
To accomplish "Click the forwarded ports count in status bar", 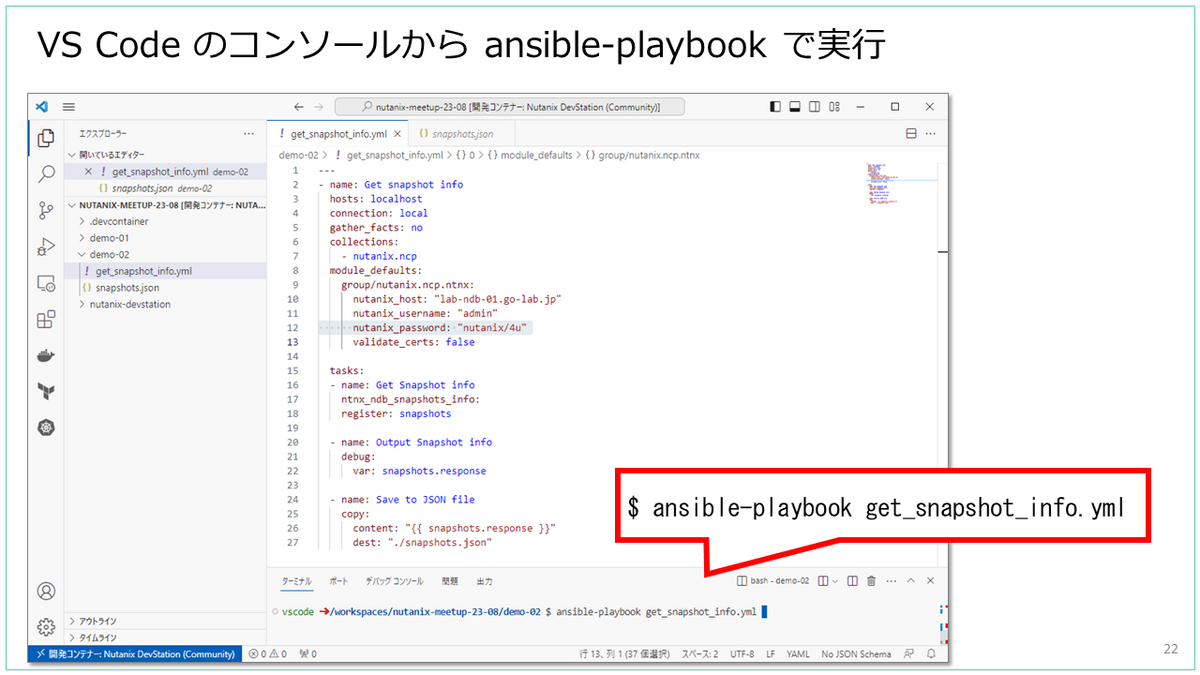I will [307, 654].
